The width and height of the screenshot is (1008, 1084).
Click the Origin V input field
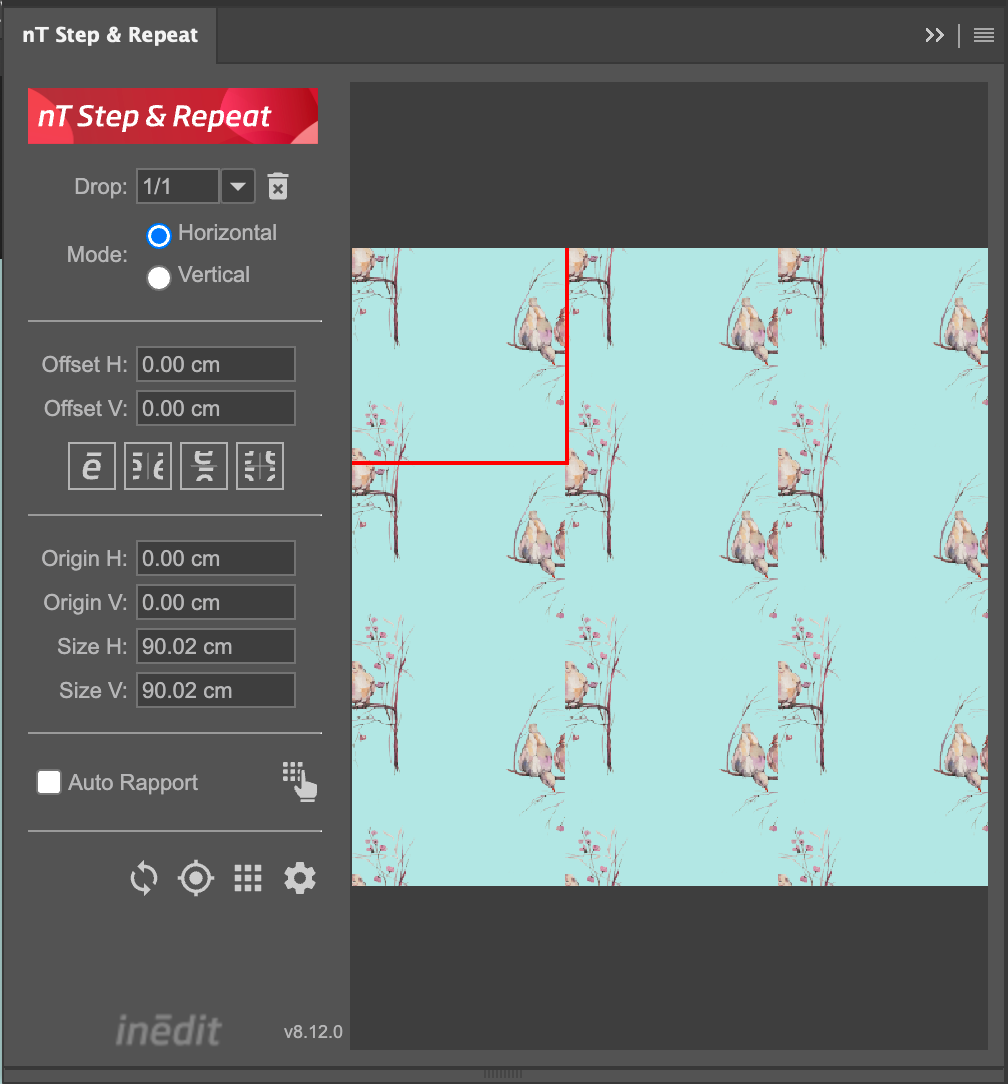(216, 602)
